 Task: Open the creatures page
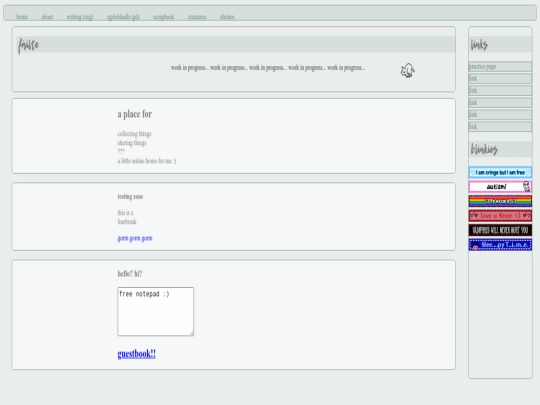pos(197,17)
